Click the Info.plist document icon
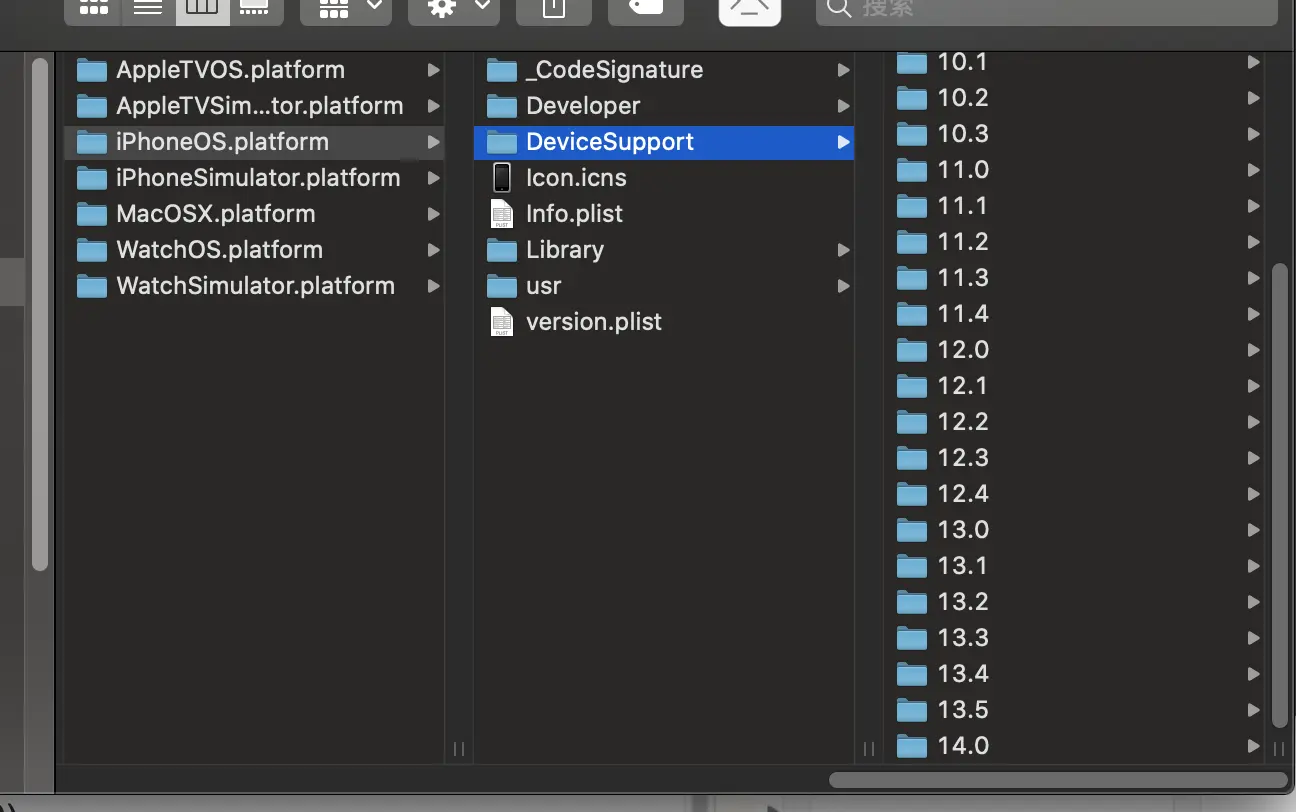Screen dimensions: 1296x812 502,214
